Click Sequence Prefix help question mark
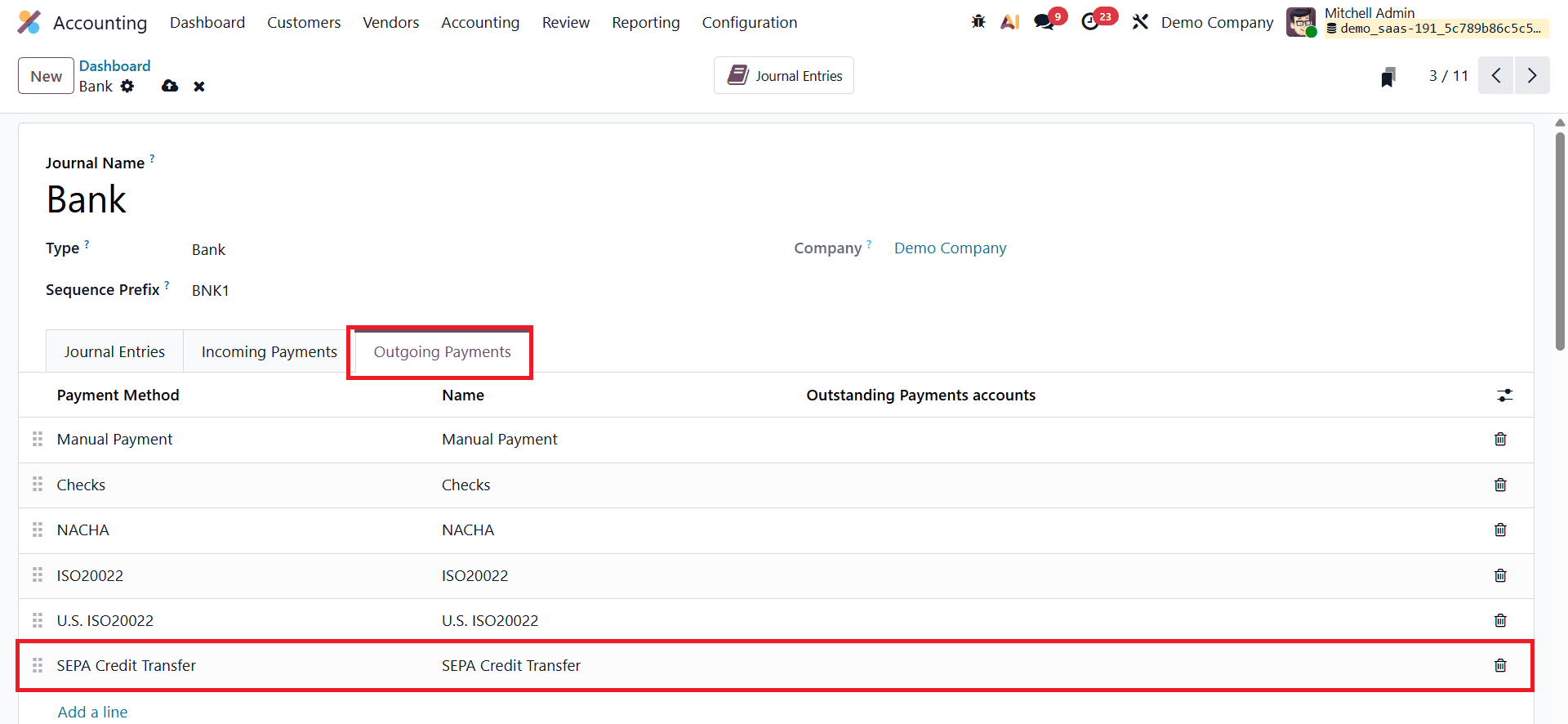The image size is (1568, 724). point(167,285)
